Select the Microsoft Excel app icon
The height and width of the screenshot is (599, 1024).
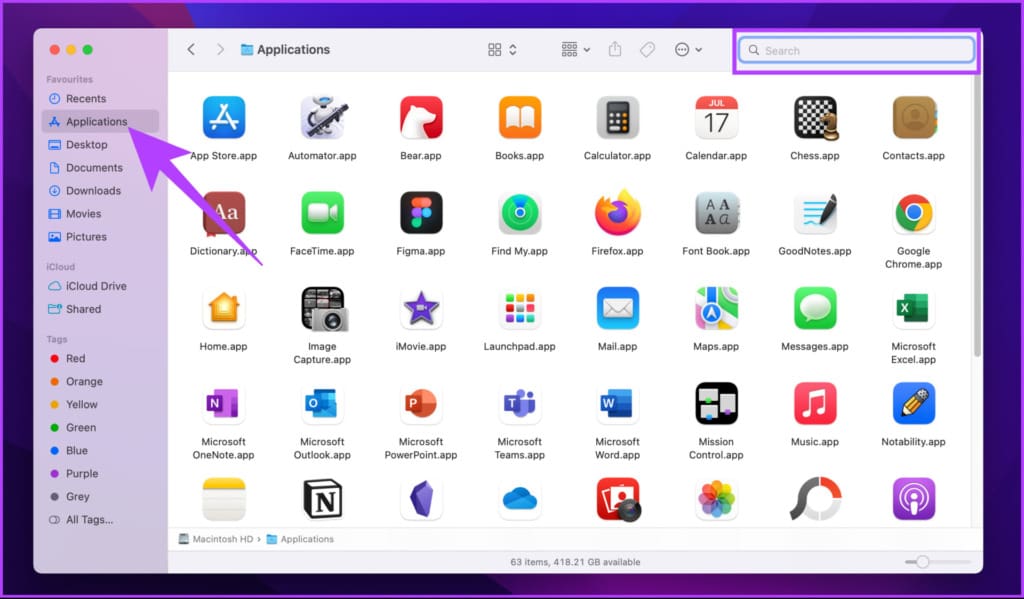pos(914,308)
